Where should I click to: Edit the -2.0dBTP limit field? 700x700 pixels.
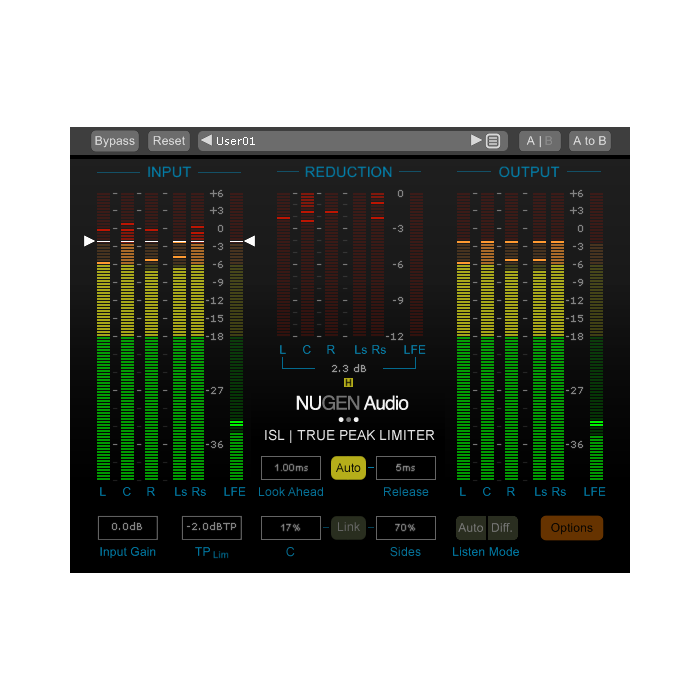tap(212, 528)
